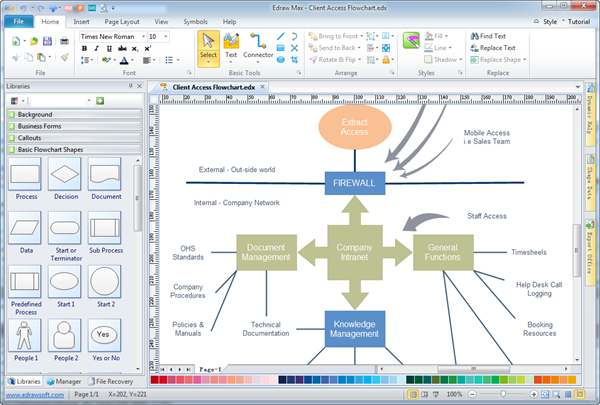The width and height of the screenshot is (600, 405).
Task: Click the Yes or No shape
Action: [x=104, y=336]
